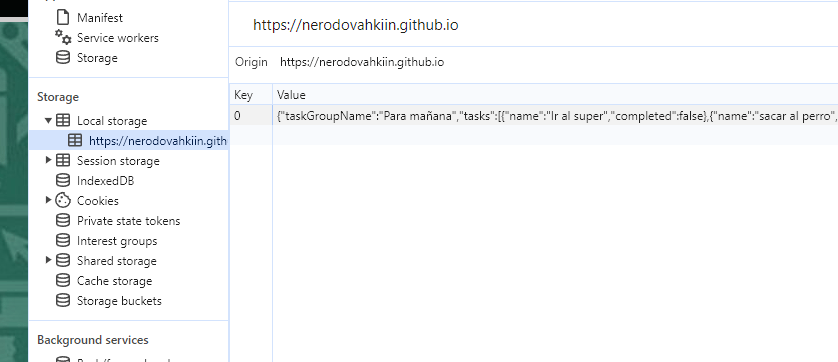Click the Local storage table icon
Viewport: 838px width, 362px height.
[x=63, y=121]
